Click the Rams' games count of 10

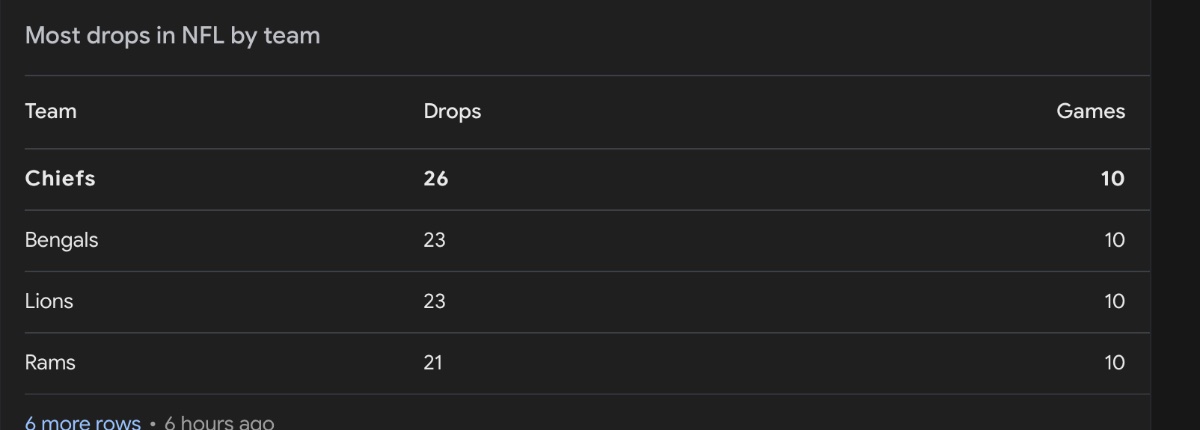[x=1114, y=362]
